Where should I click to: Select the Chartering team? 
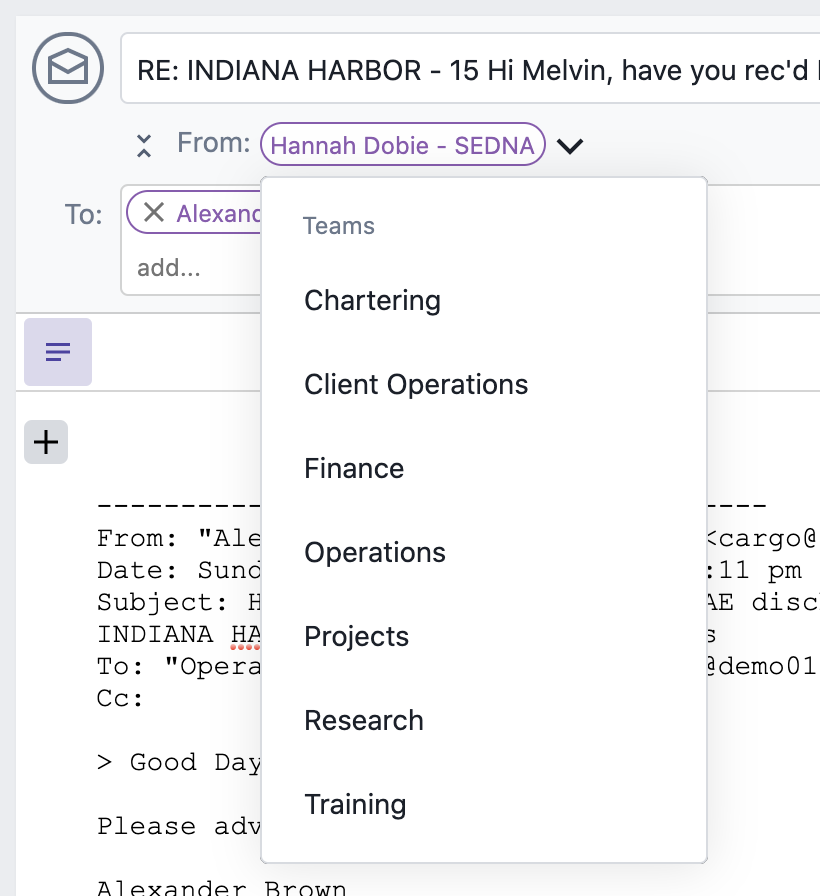click(373, 300)
